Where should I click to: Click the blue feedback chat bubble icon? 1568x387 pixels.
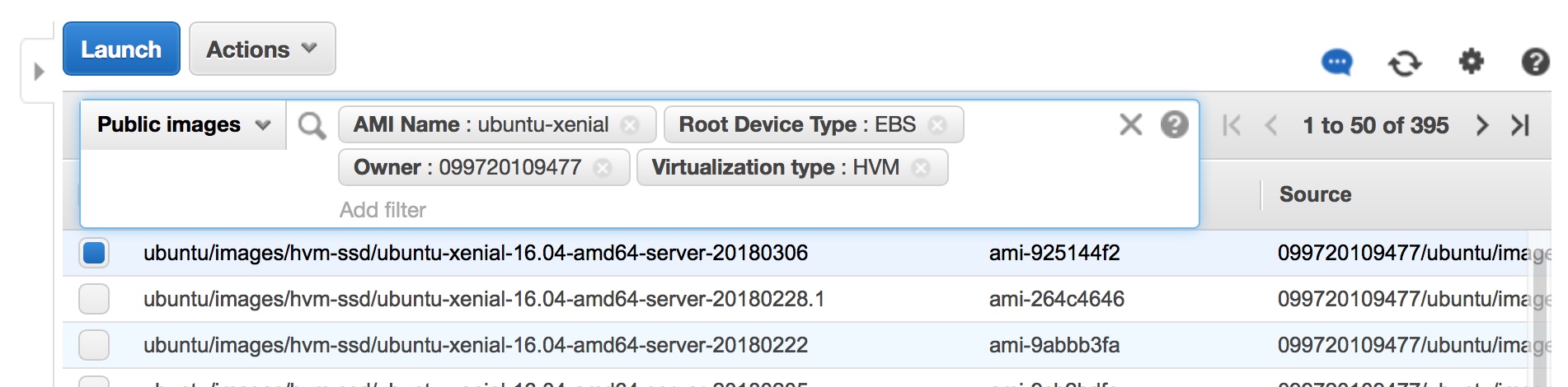[x=1336, y=63]
